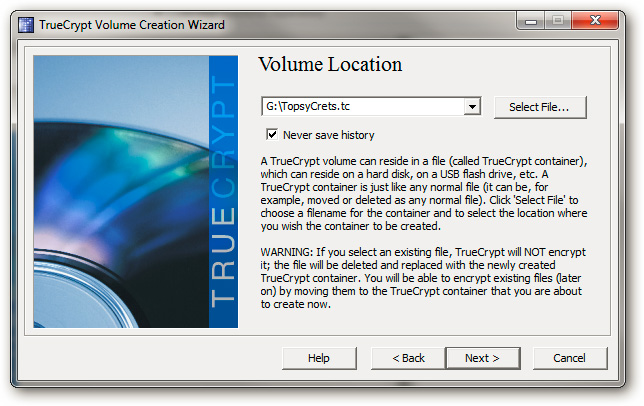The image size is (644, 406).
Task: Cancel the volume creation wizard
Action: (x=570, y=358)
